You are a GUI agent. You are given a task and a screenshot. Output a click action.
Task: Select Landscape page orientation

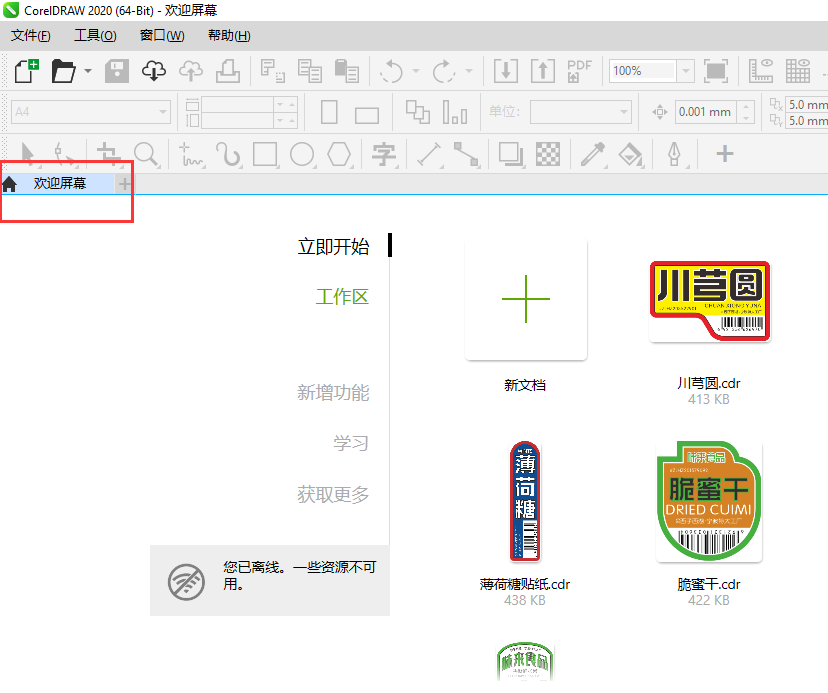pos(367,115)
